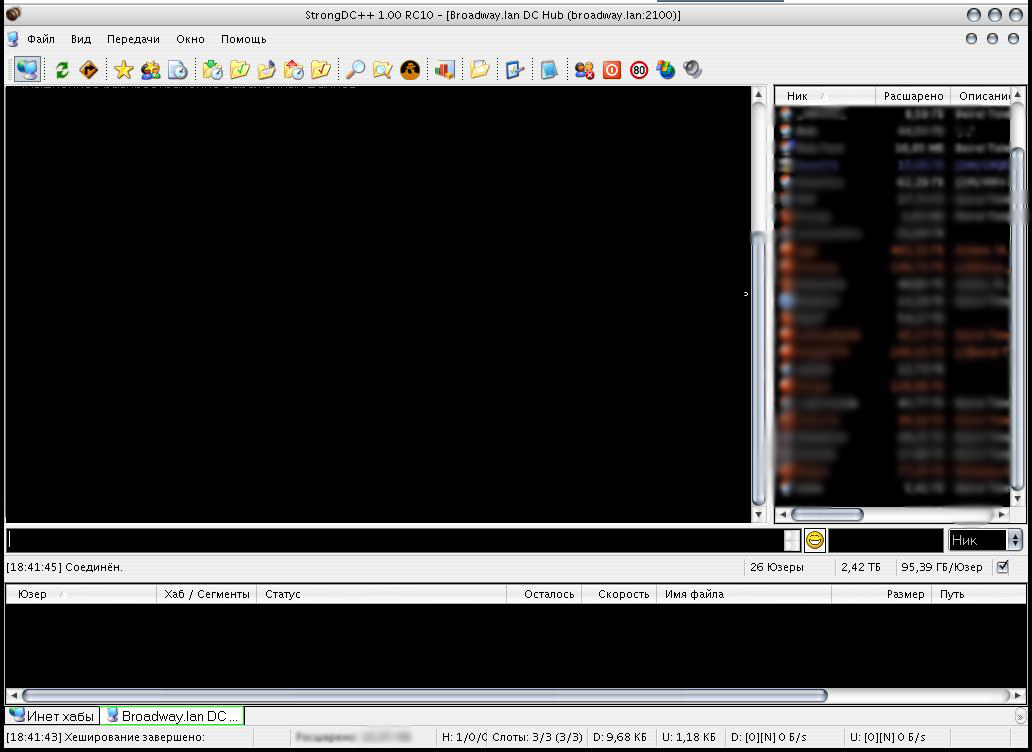
Task: Open Favorite Hubs via the yellow star icon
Action: tap(124, 70)
